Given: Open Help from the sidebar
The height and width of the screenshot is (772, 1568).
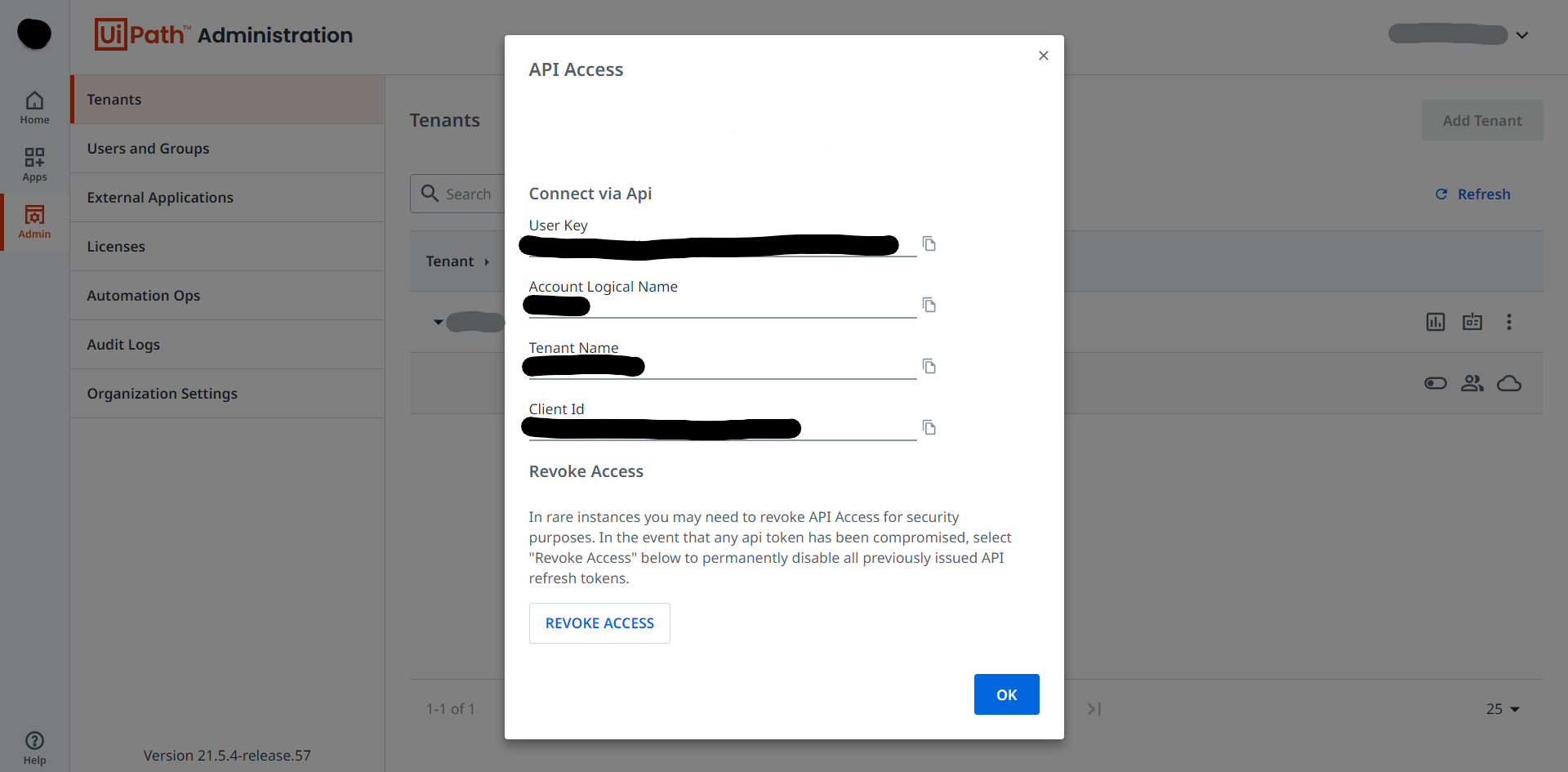Looking at the screenshot, I should 34,747.
